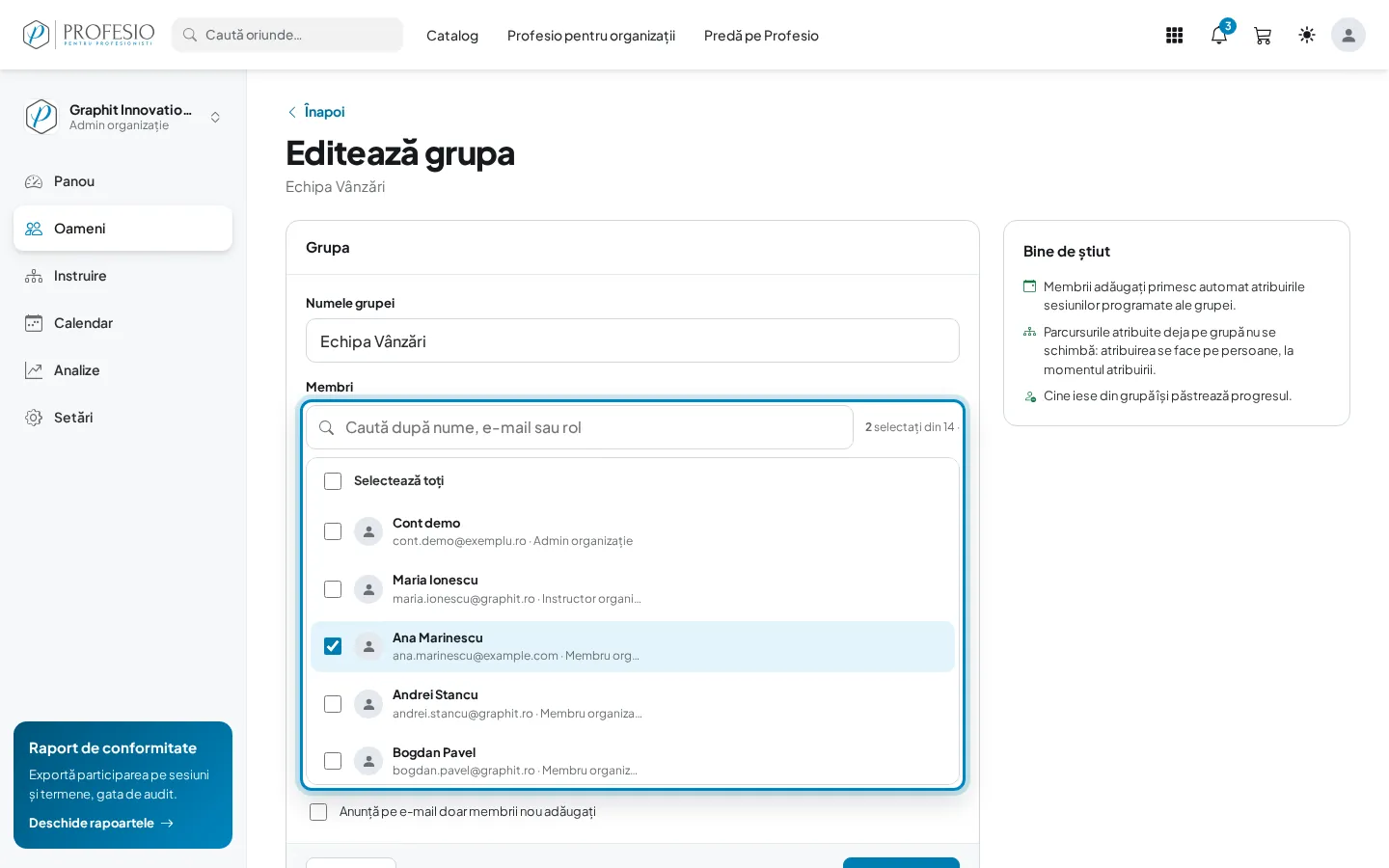Open Oameni in the sidebar
This screenshot has width=1389, height=868.
(123, 229)
